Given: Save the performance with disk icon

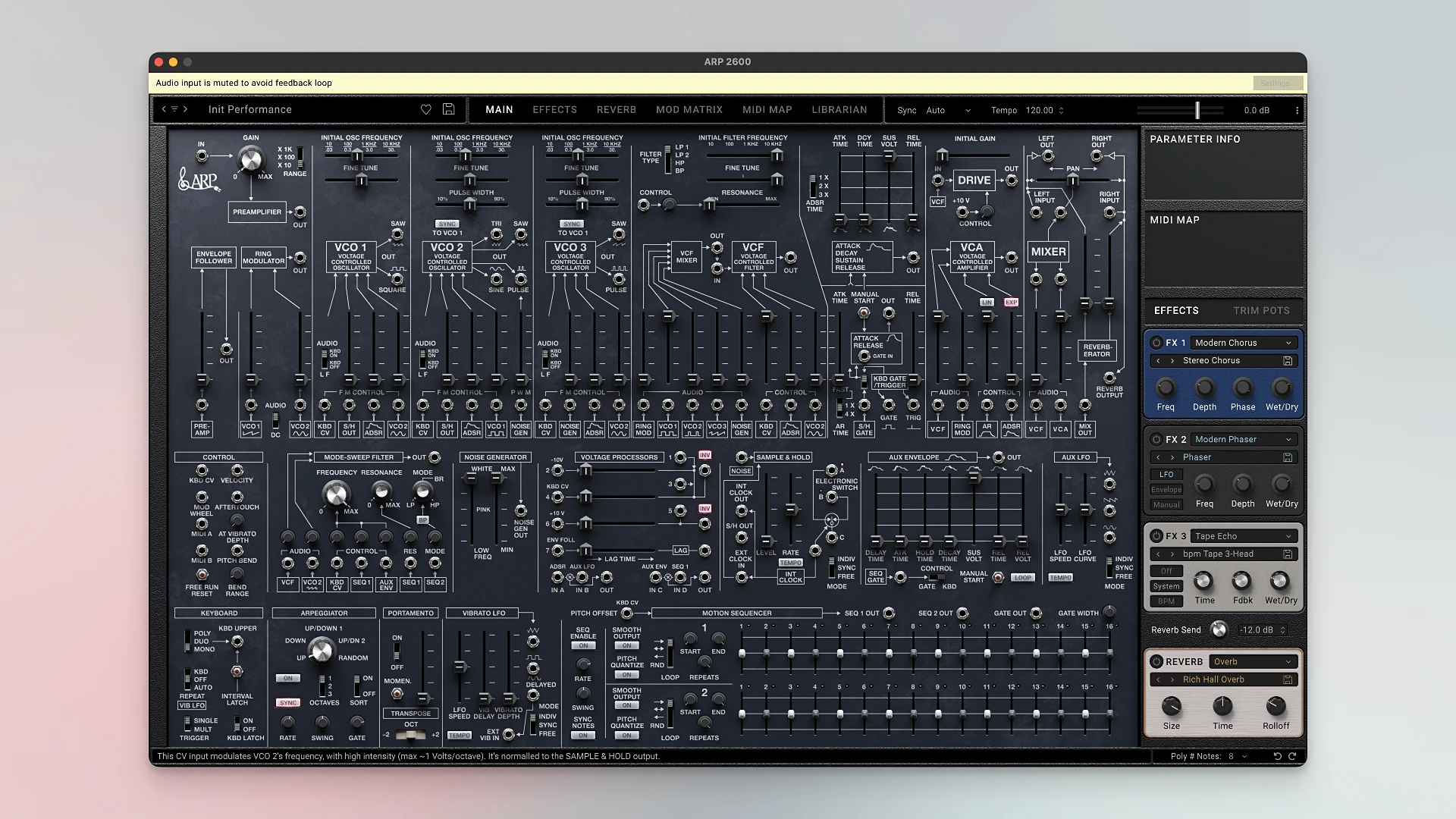Looking at the screenshot, I should tap(448, 109).
